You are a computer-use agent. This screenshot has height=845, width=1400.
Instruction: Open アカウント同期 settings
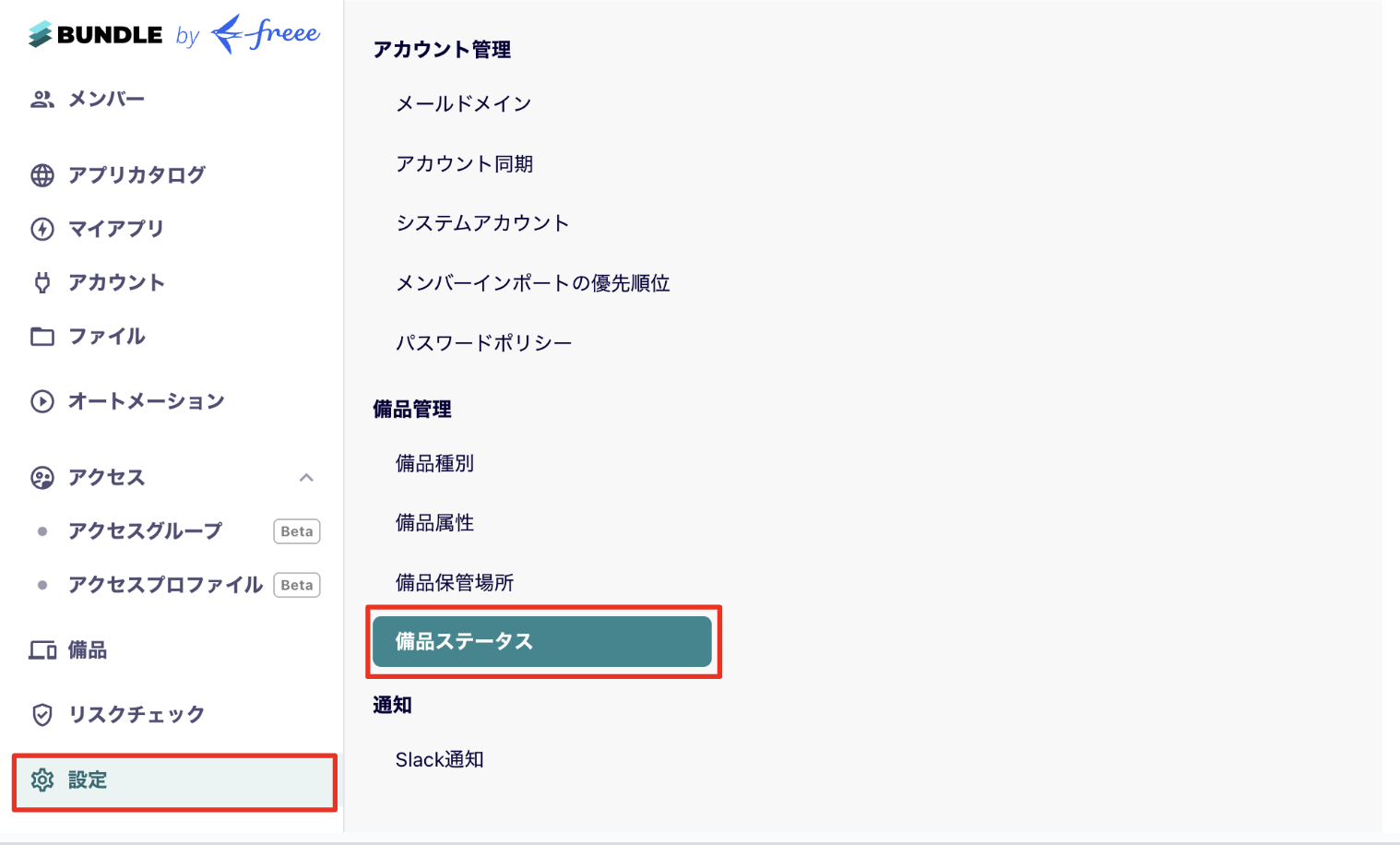[465, 164]
